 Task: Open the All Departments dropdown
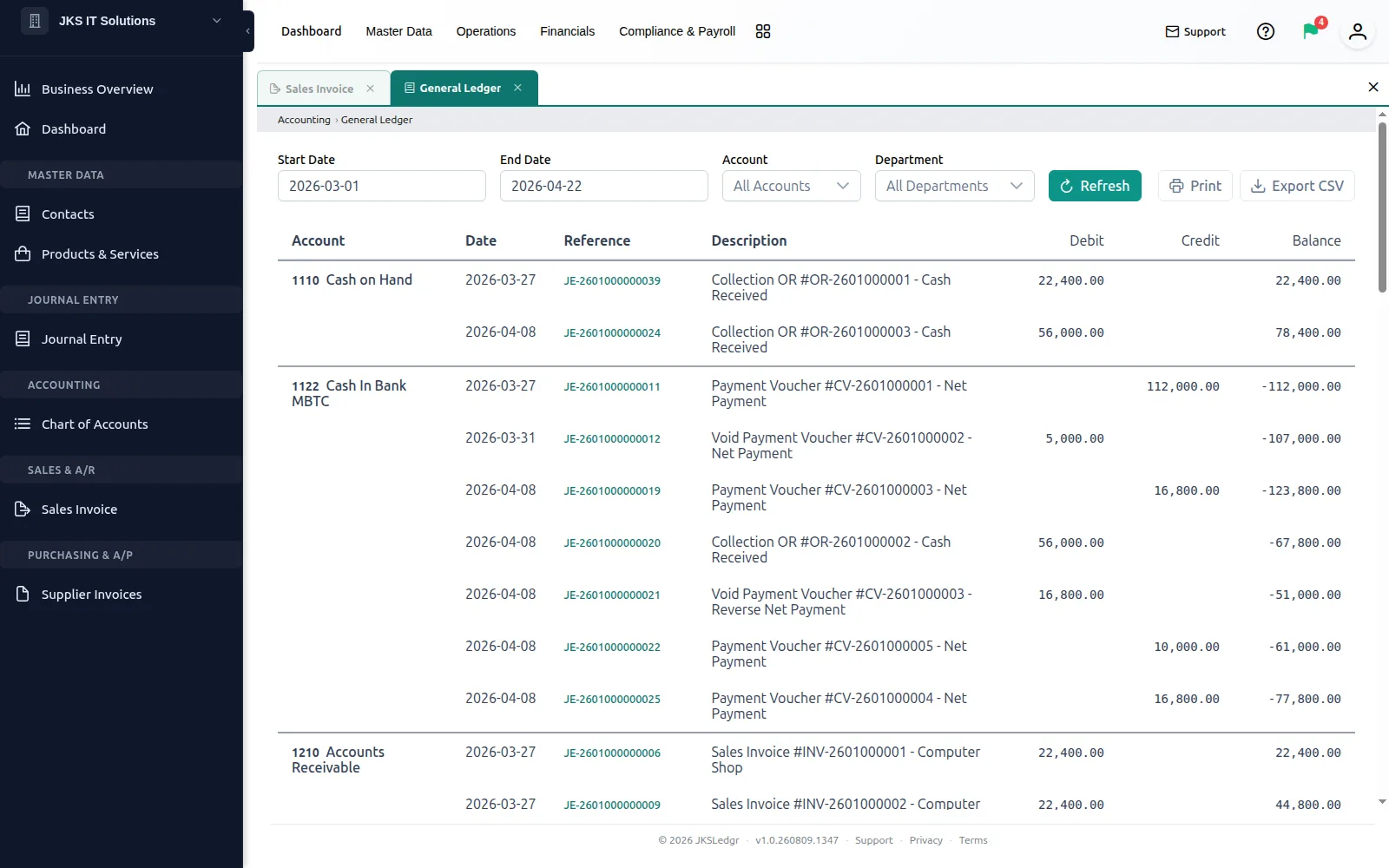click(x=955, y=186)
